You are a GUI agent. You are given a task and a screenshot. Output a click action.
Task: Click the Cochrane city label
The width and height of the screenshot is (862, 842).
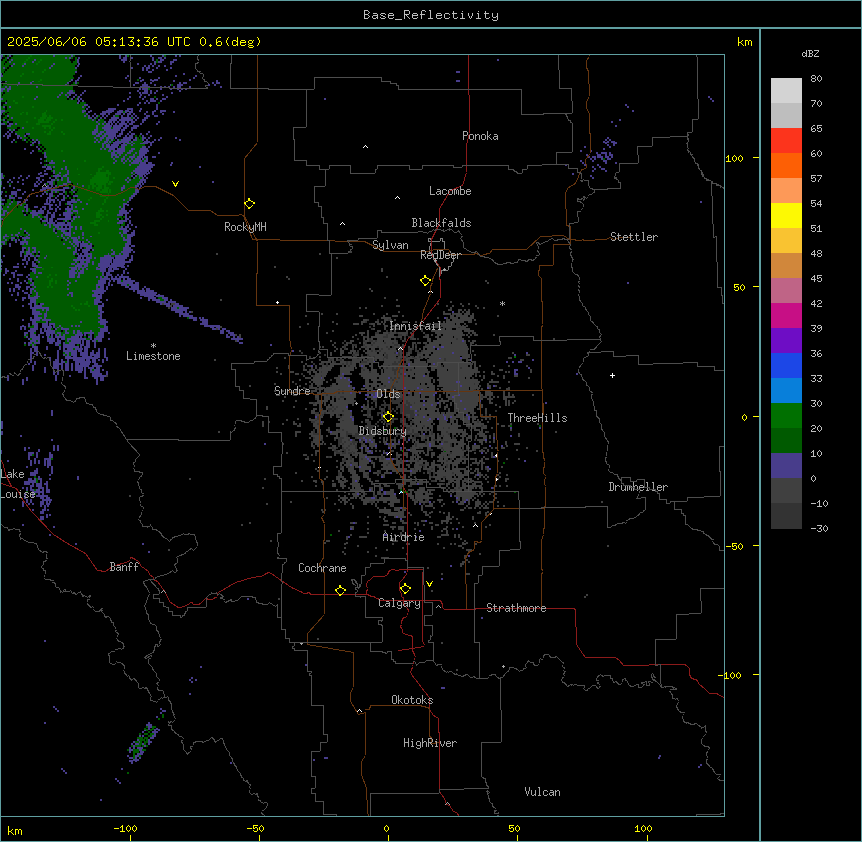pos(322,568)
